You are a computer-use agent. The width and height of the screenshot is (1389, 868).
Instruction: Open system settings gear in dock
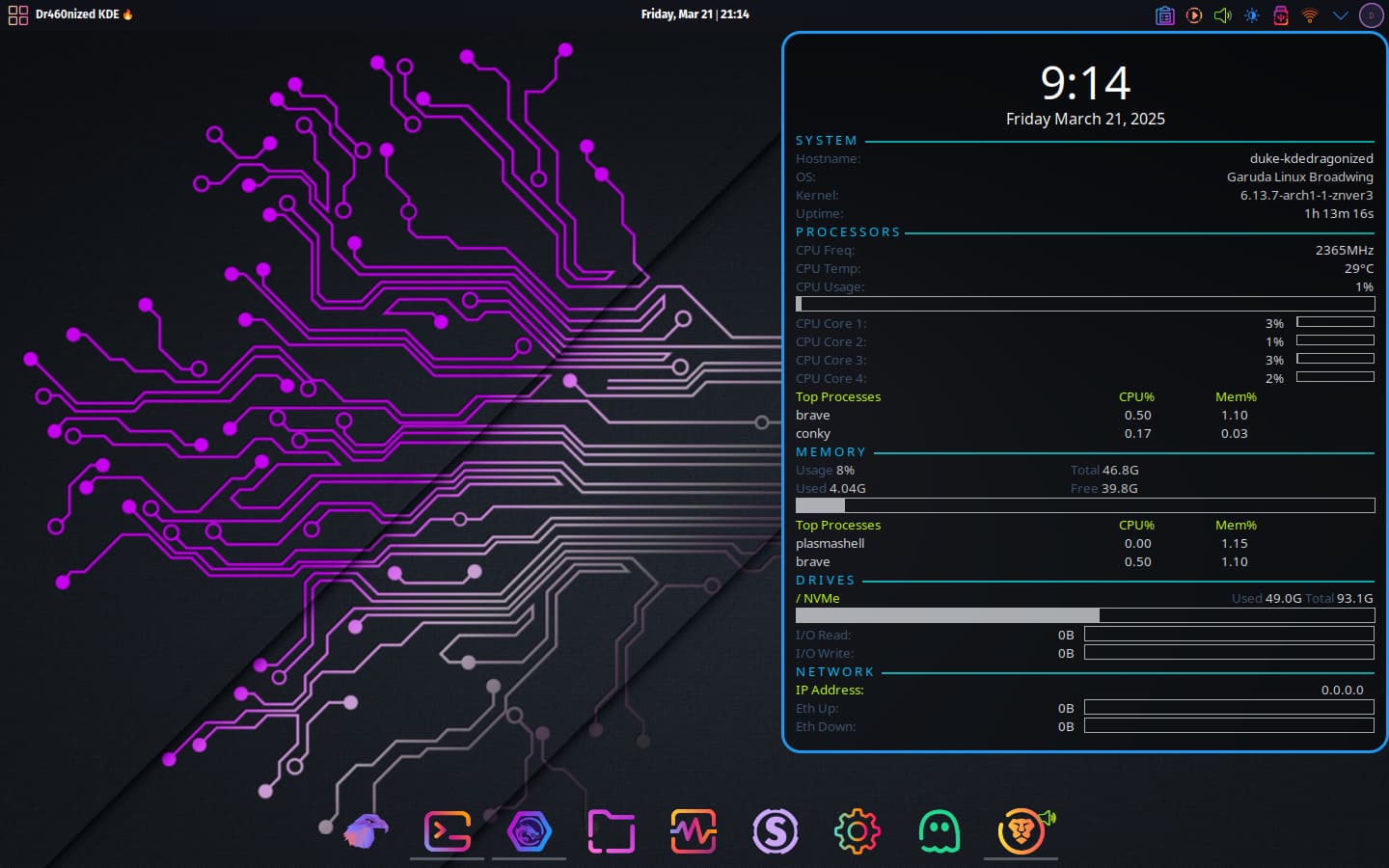[858, 831]
